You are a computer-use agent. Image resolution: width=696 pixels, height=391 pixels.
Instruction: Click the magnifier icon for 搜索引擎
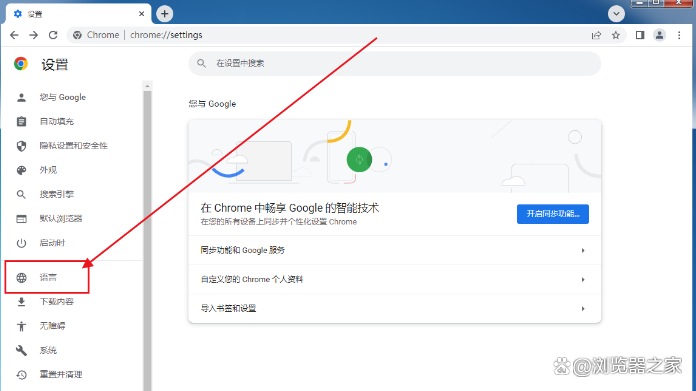point(21,194)
